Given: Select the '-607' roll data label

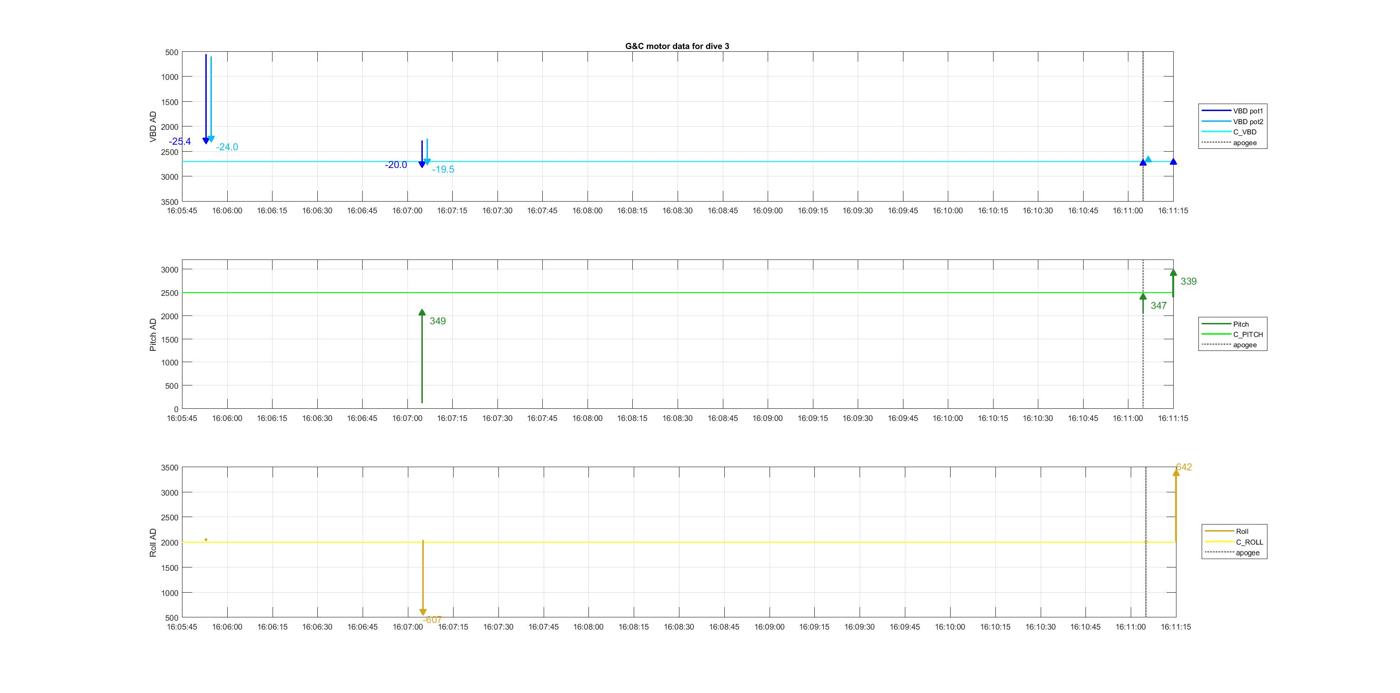Looking at the screenshot, I should [433, 620].
